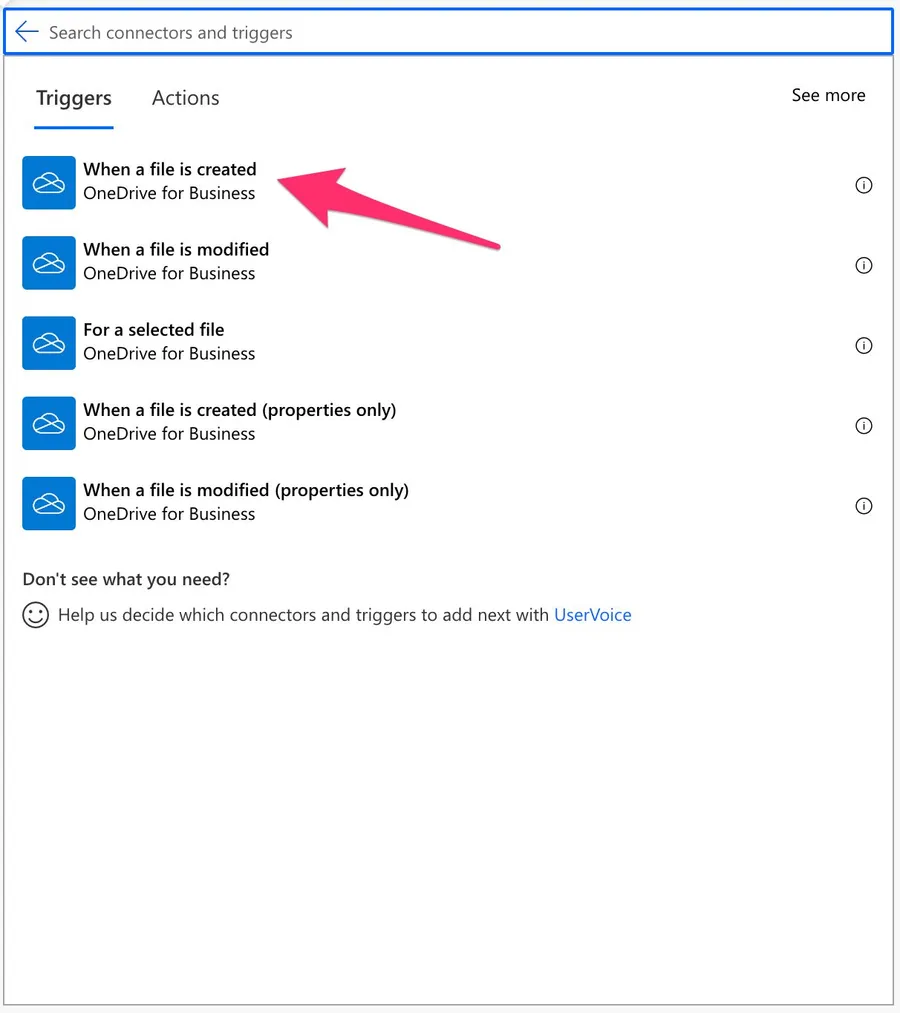Select 'When a file is created (properties only)' text
The image size is (900, 1013).
tap(240, 410)
